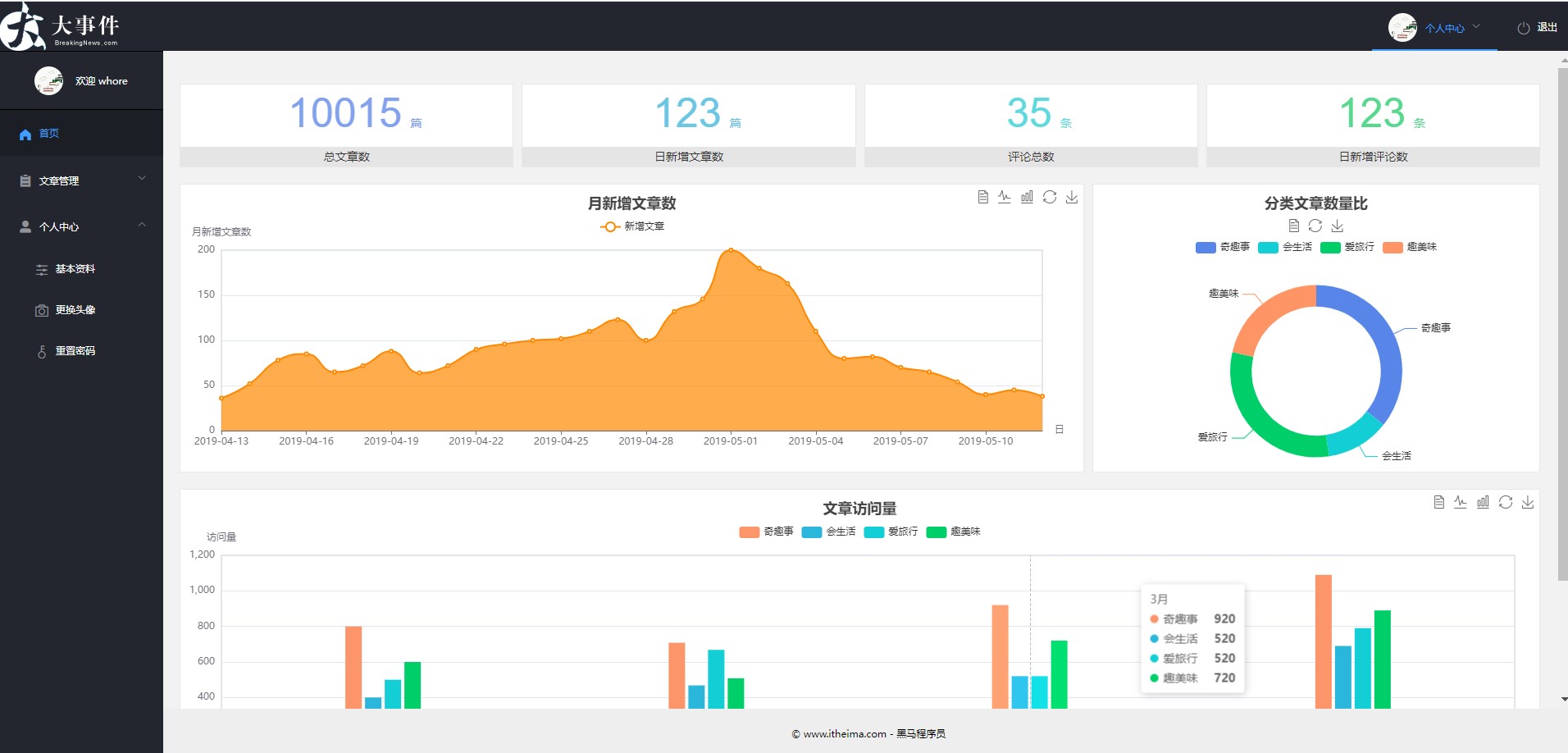Open 更换头像 page

pos(81,310)
